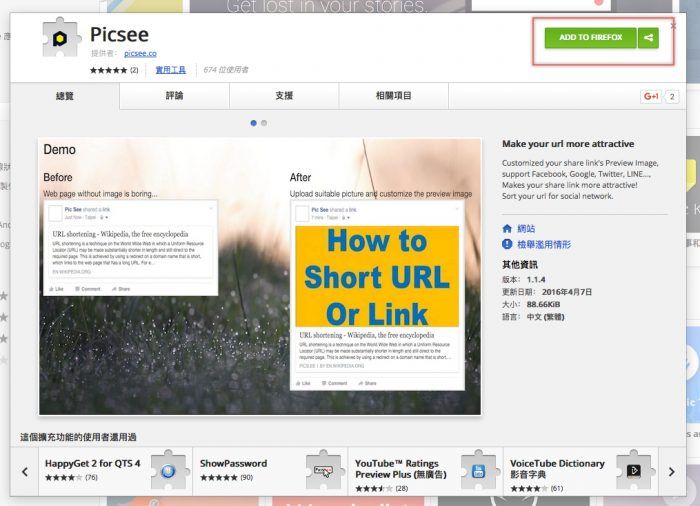
Task: Go to next related extensions with right arrow
Action: [x=671, y=472]
